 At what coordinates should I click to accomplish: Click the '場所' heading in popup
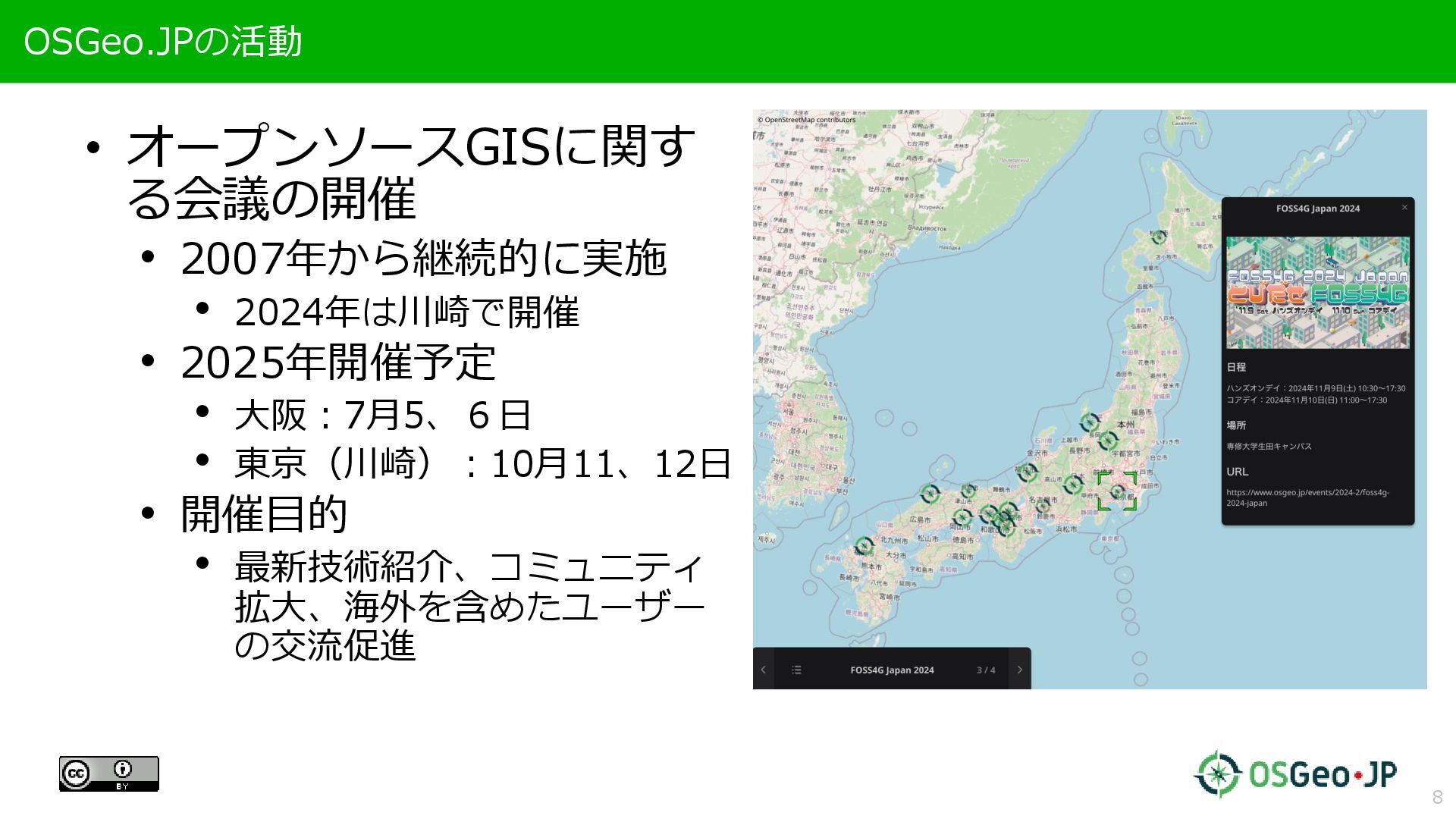click(1236, 425)
